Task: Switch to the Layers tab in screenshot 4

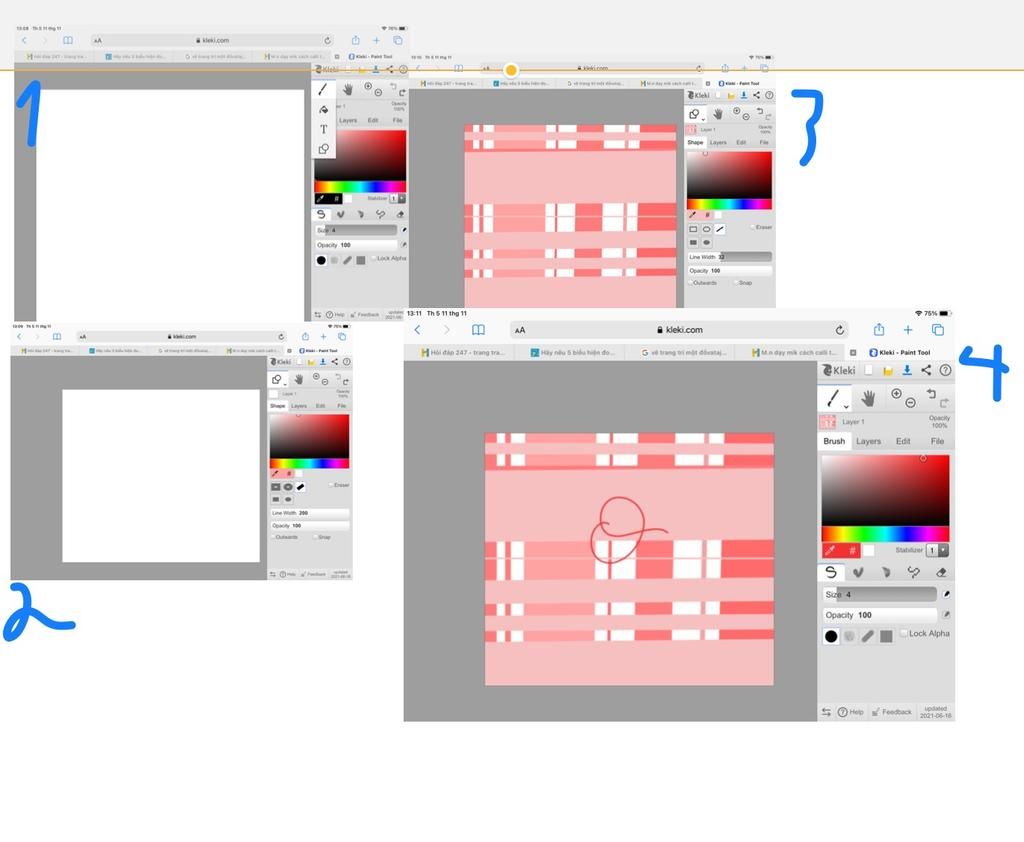Action: pyautogui.click(x=869, y=442)
